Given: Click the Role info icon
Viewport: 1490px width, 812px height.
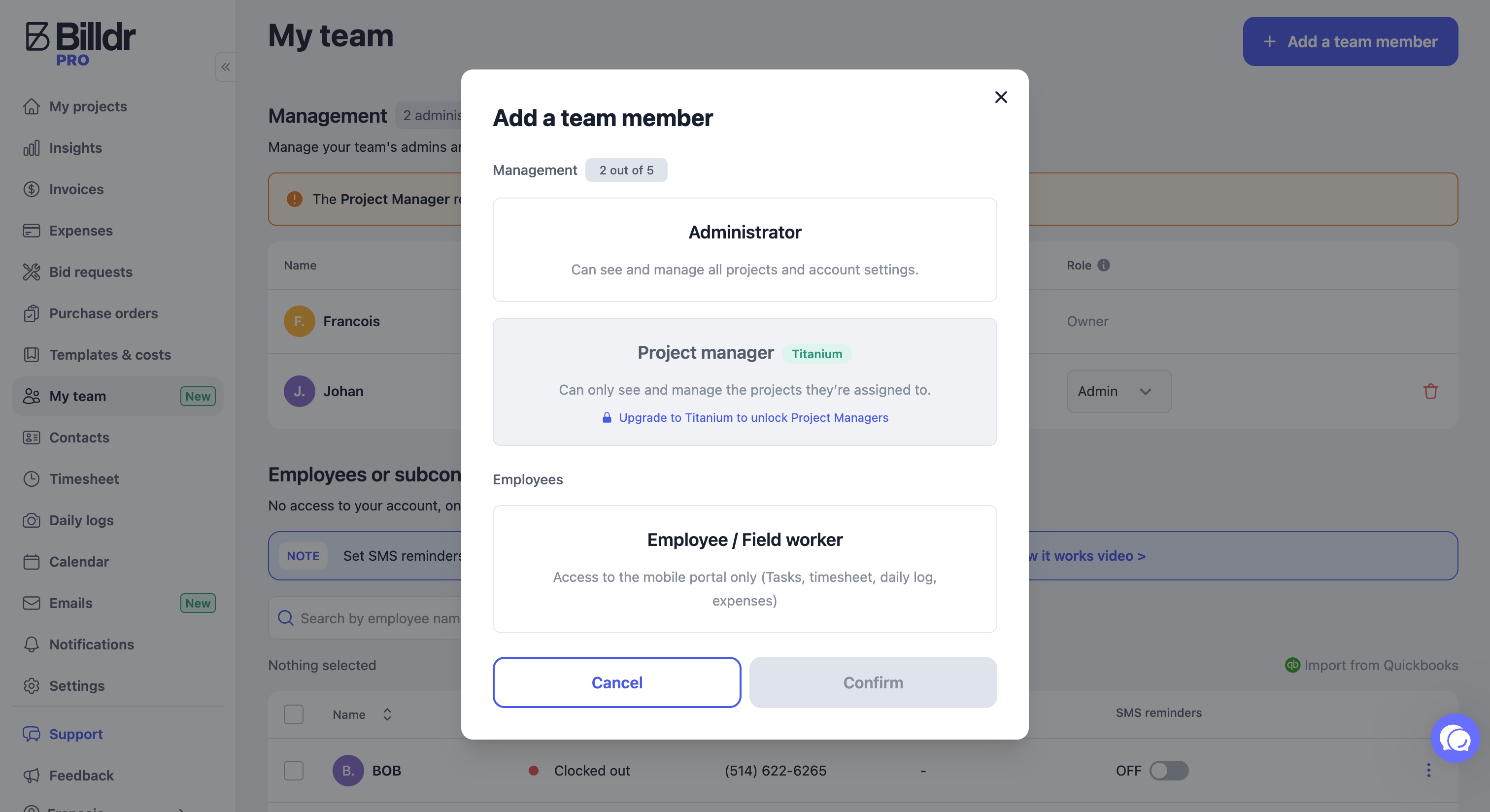Looking at the screenshot, I should [x=1104, y=266].
